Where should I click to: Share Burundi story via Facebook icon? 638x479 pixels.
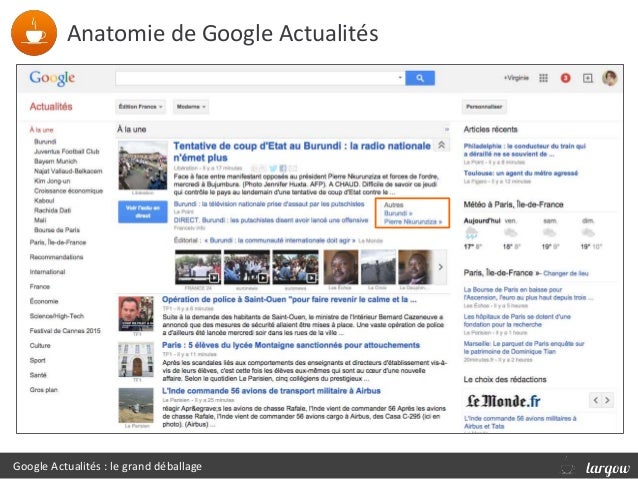pos(283,168)
